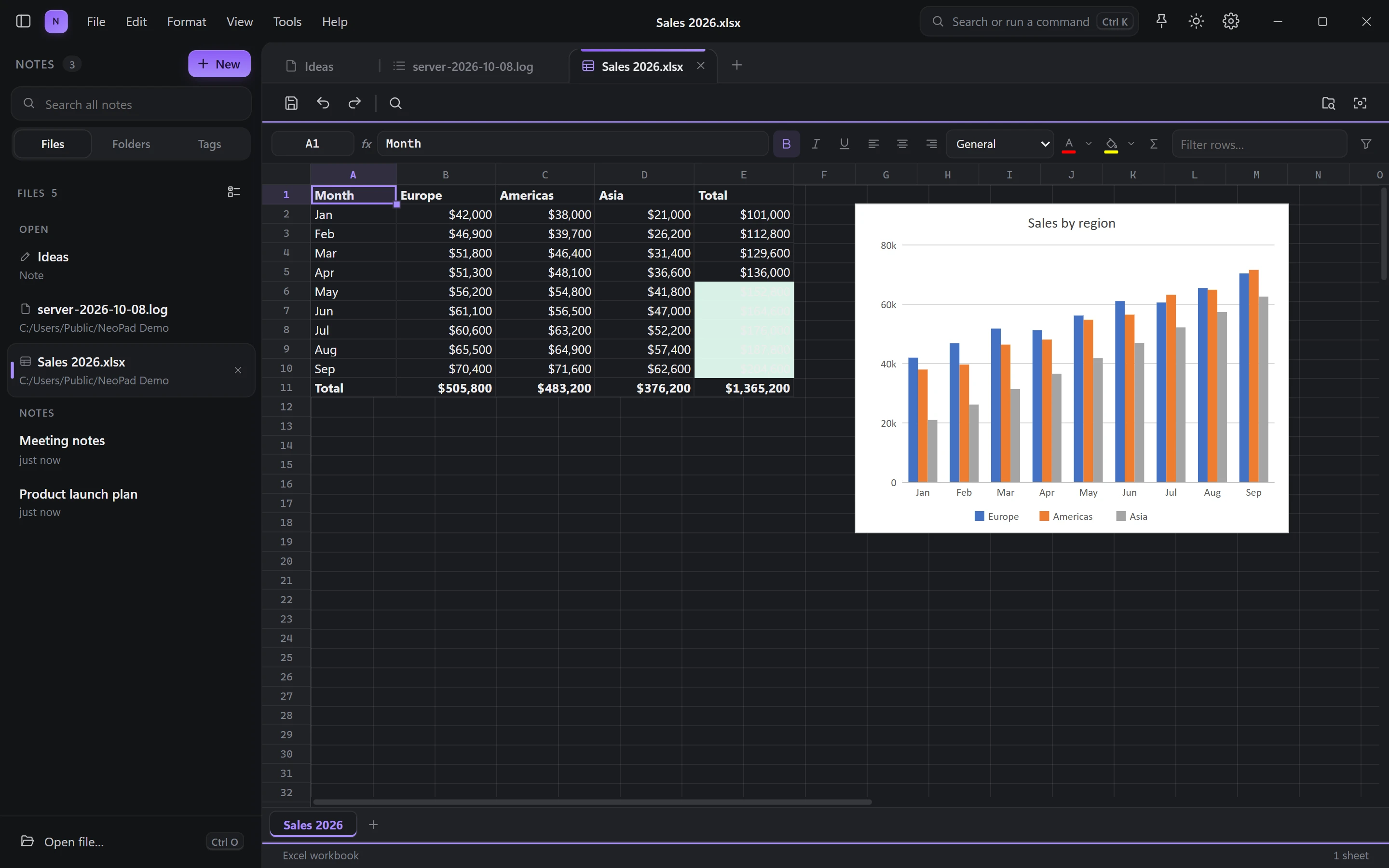Click the red font color swatch
The width and height of the screenshot is (1389, 868).
click(x=1068, y=145)
